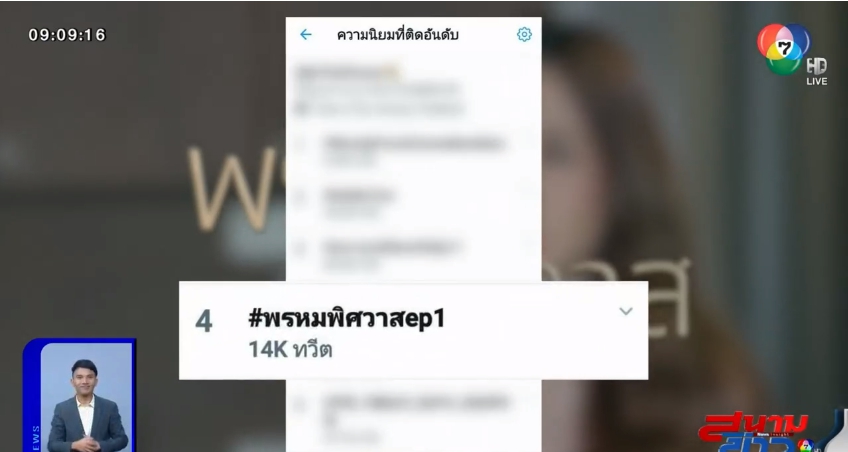The height and width of the screenshot is (452, 848).
Task: Click the Channel 7 colorful logo
Action: click(783, 48)
